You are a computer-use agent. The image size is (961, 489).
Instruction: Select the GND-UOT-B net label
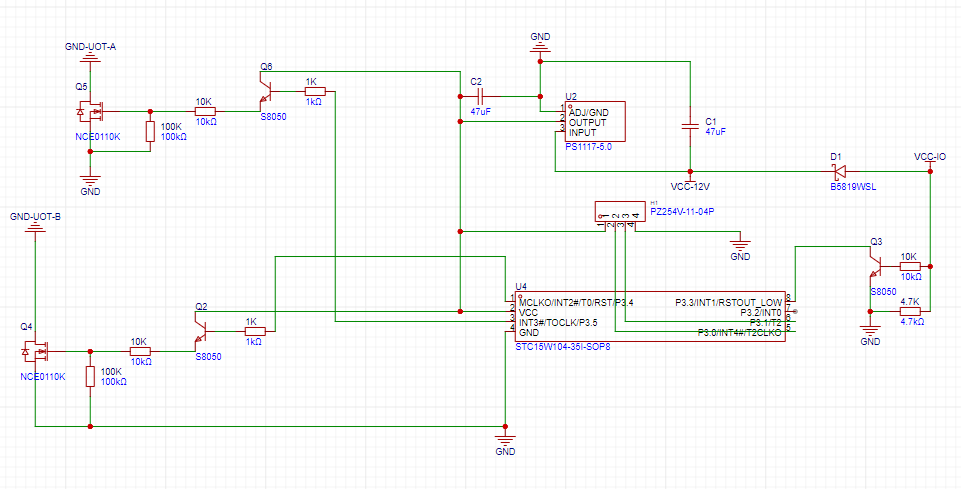pyautogui.click(x=36, y=217)
